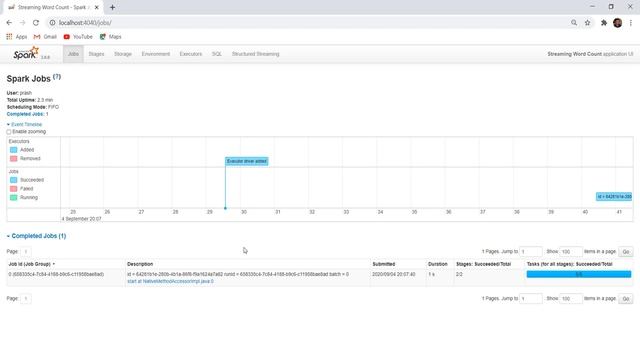
Task: Open the Apps bookmark shortcut
Action: 17,37
